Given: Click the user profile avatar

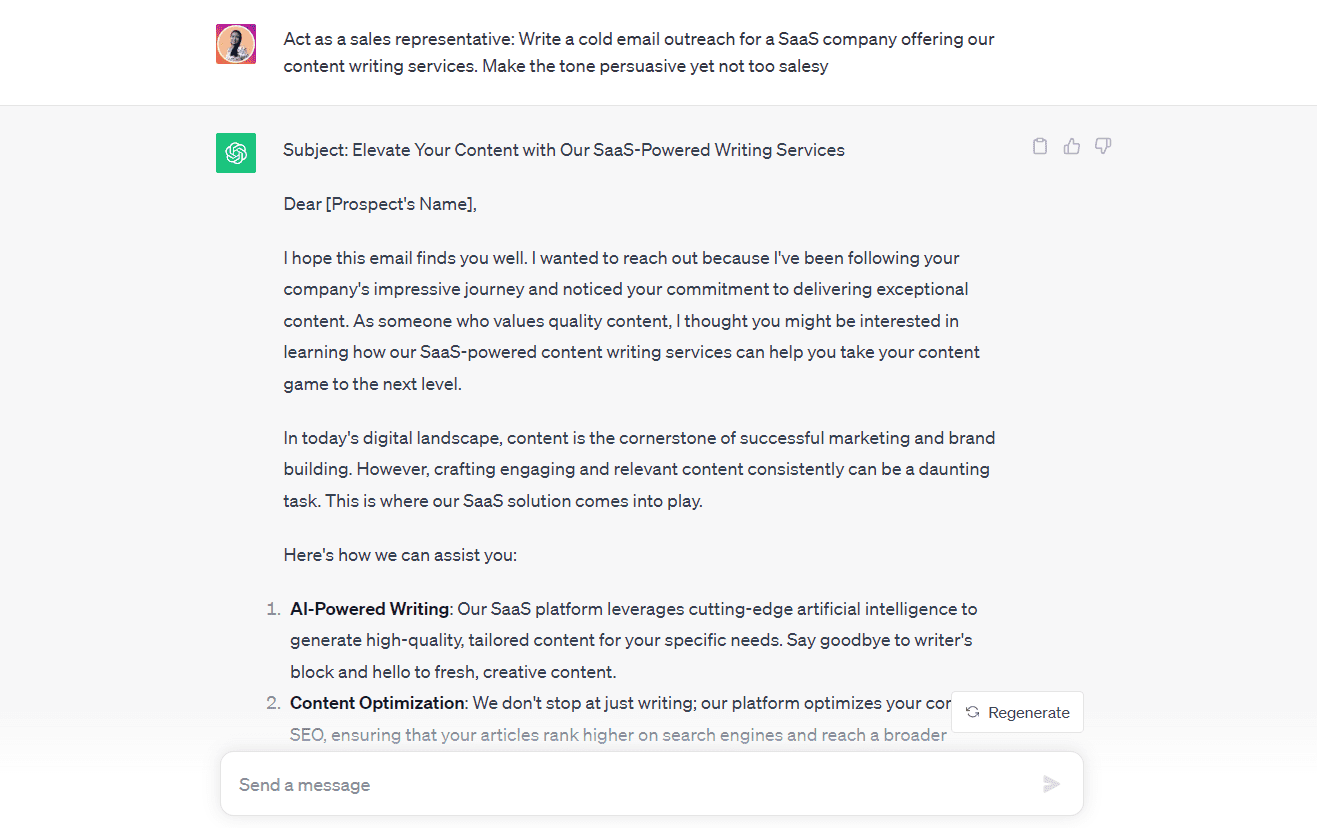Looking at the screenshot, I should point(235,44).
